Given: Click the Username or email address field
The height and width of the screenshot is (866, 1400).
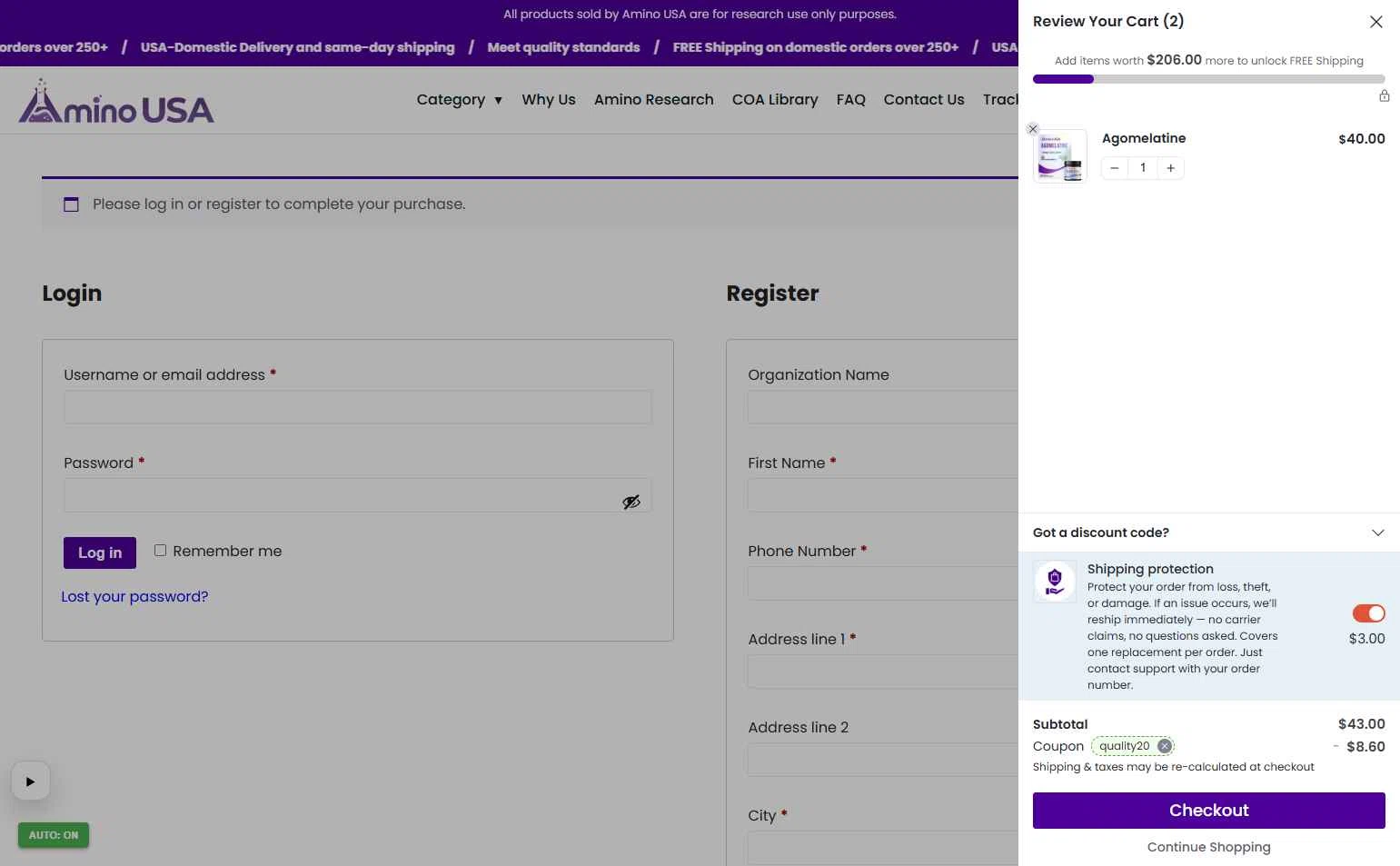Looking at the screenshot, I should click(x=358, y=407).
